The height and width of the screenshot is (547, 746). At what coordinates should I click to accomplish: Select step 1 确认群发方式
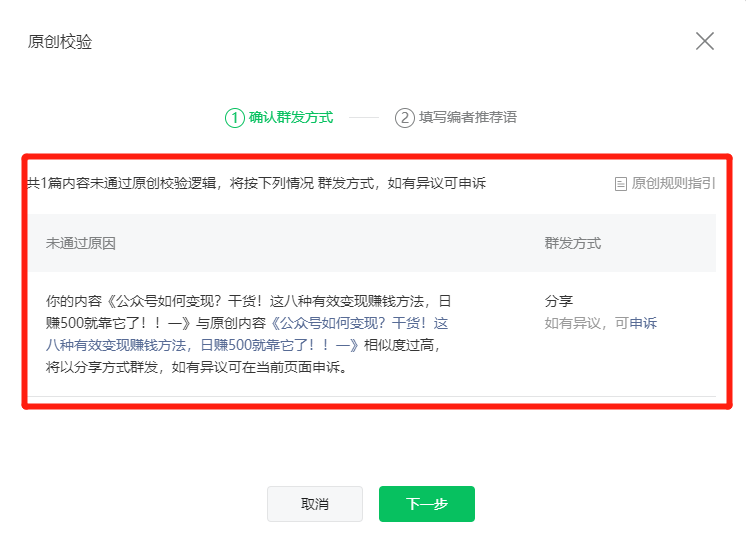tap(279, 117)
